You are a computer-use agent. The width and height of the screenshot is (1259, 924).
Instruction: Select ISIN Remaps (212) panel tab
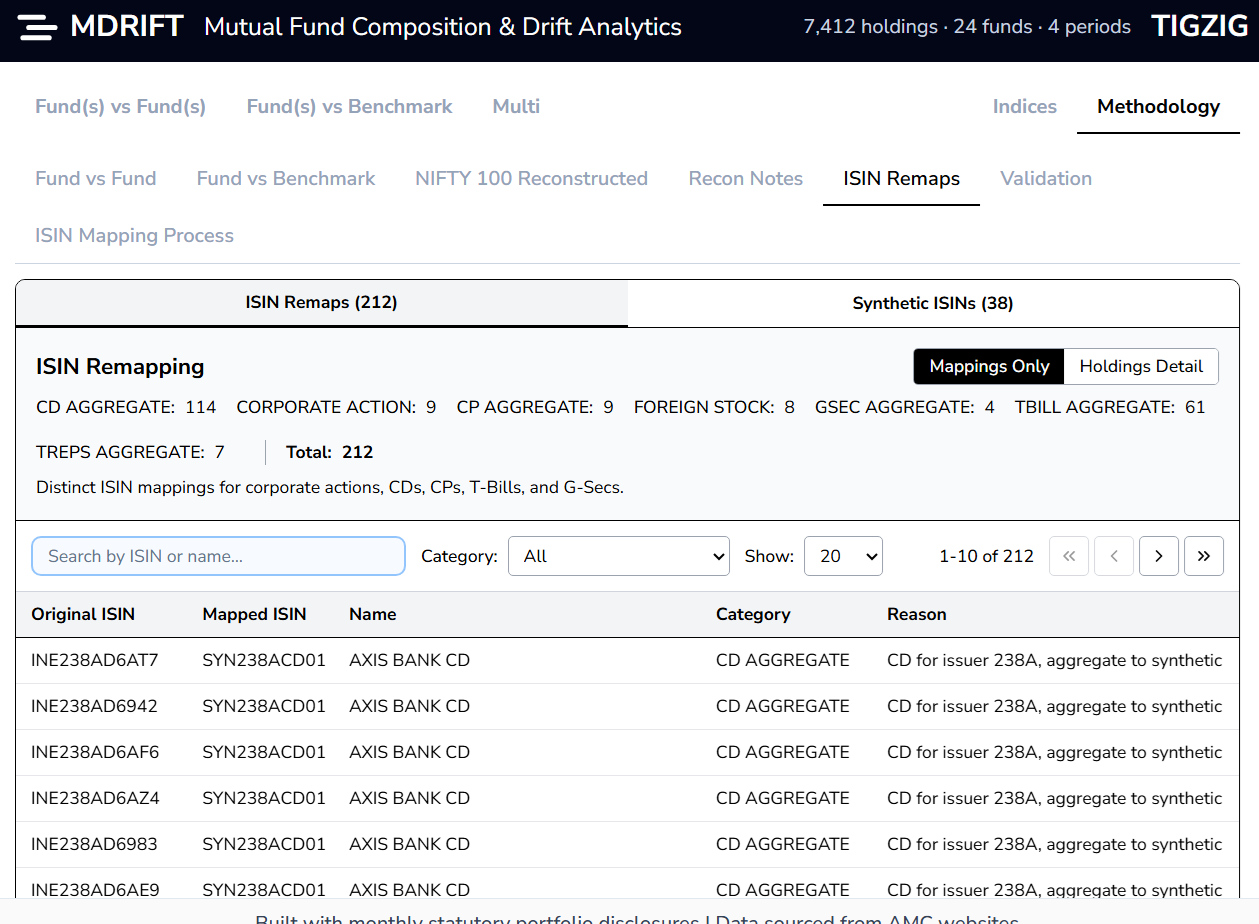[x=321, y=302]
